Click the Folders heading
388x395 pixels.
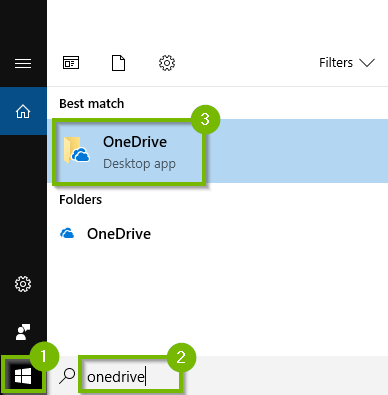pos(80,200)
